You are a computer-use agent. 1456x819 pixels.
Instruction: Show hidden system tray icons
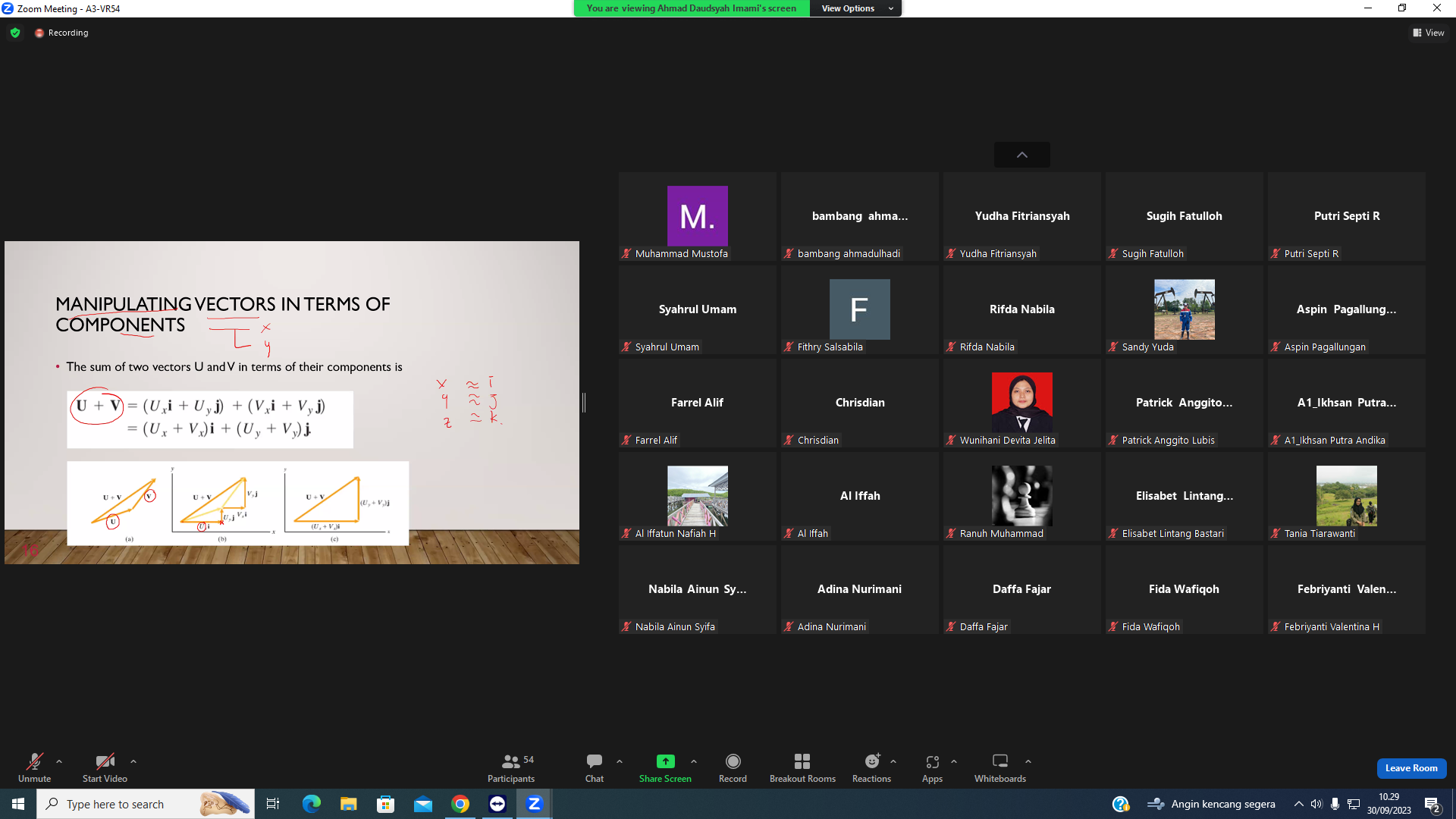[x=1299, y=804]
